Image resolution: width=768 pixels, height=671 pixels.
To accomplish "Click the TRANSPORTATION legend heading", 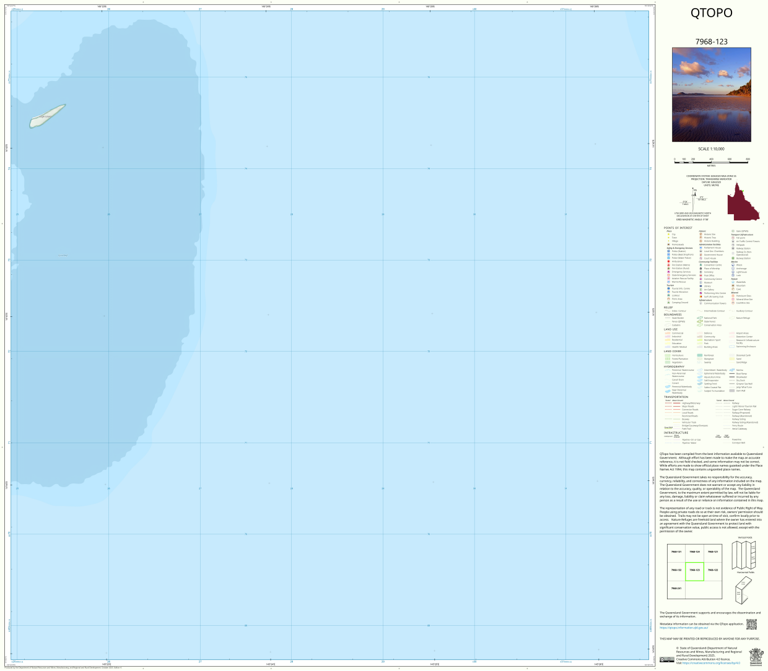I will [x=676, y=397].
